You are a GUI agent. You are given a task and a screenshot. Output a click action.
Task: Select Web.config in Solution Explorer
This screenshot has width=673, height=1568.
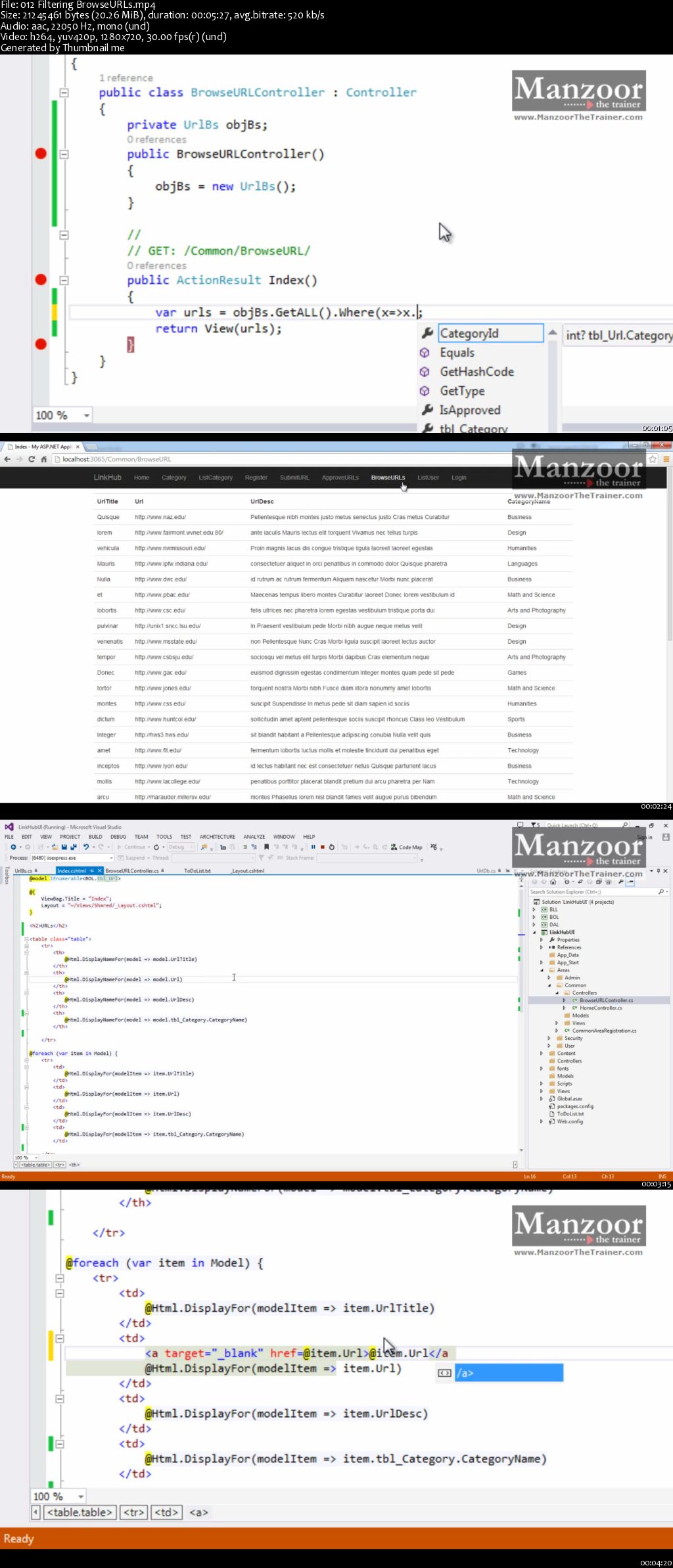[570, 1122]
